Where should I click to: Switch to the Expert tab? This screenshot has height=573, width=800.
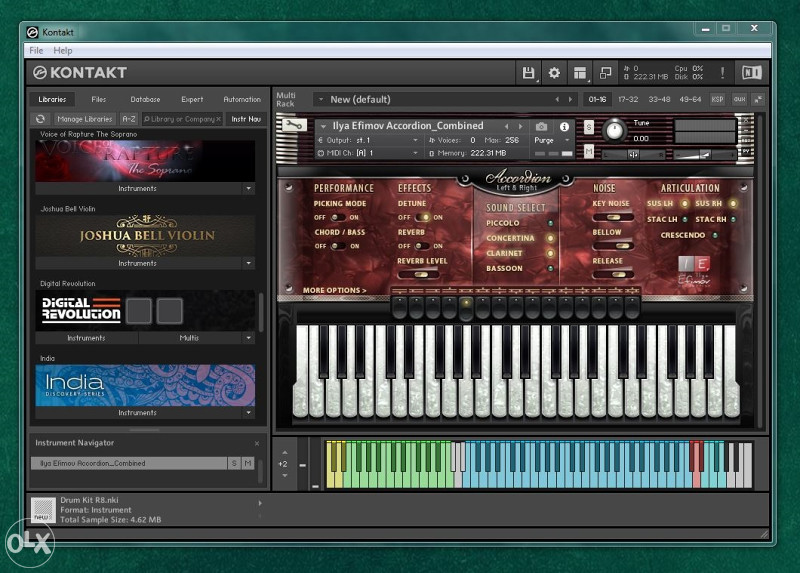(192, 99)
